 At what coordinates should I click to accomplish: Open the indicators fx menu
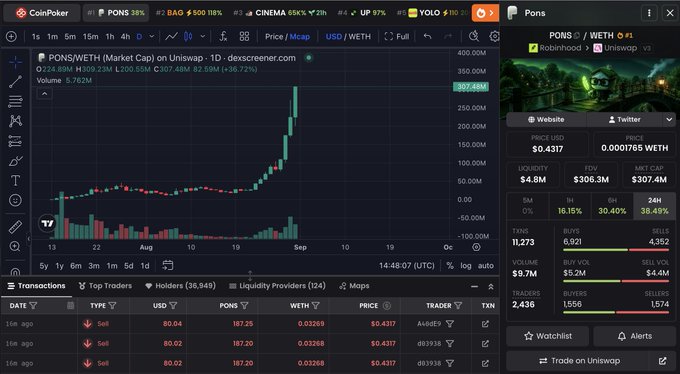(x=223, y=36)
